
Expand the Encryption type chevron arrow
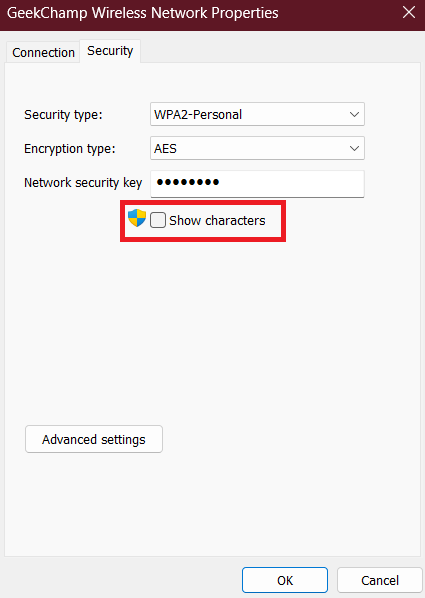pos(354,148)
